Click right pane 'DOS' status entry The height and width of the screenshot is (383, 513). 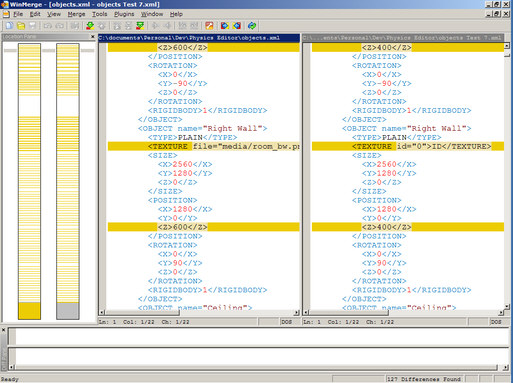tap(496, 322)
